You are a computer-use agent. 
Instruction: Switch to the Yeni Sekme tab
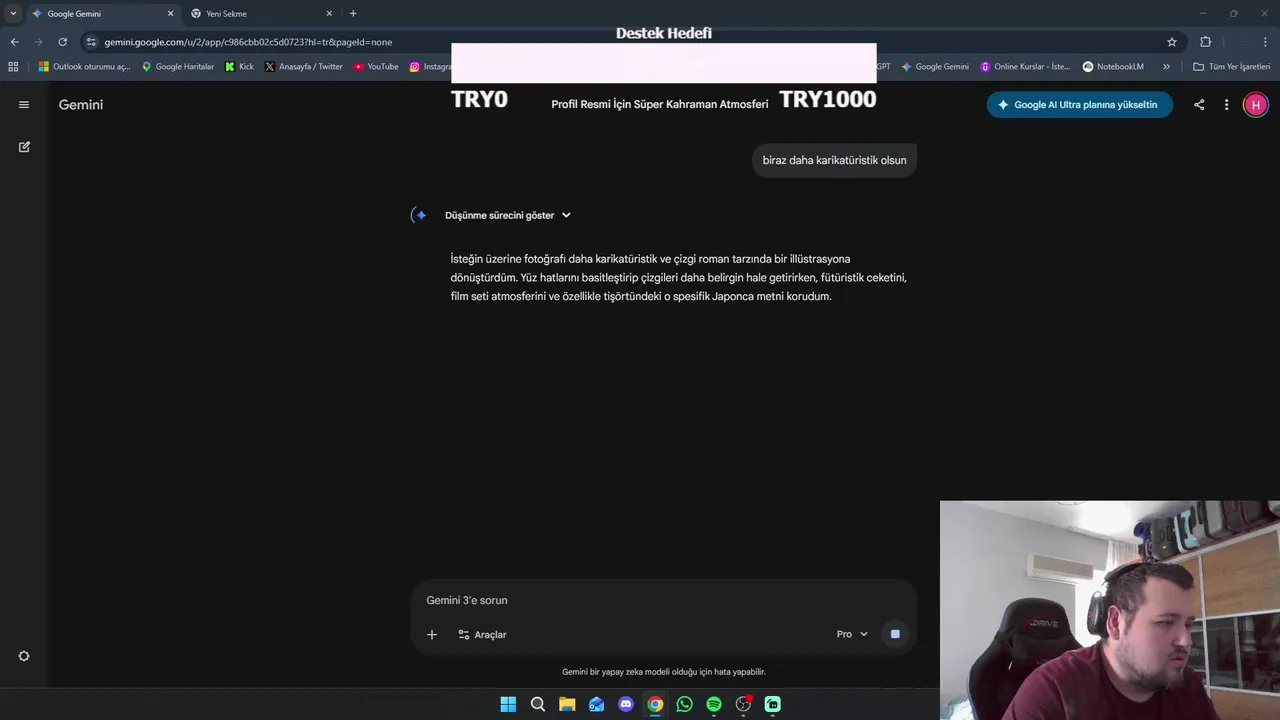[x=262, y=13]
